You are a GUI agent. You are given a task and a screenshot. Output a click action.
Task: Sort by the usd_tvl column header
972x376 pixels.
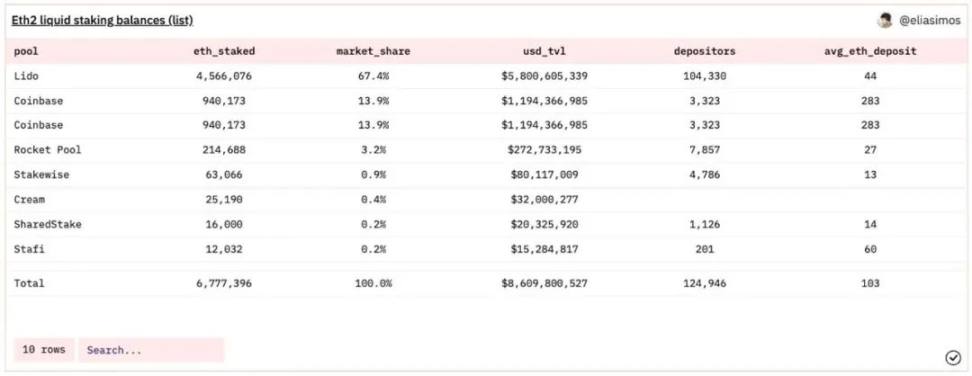(x=544, y=51)
